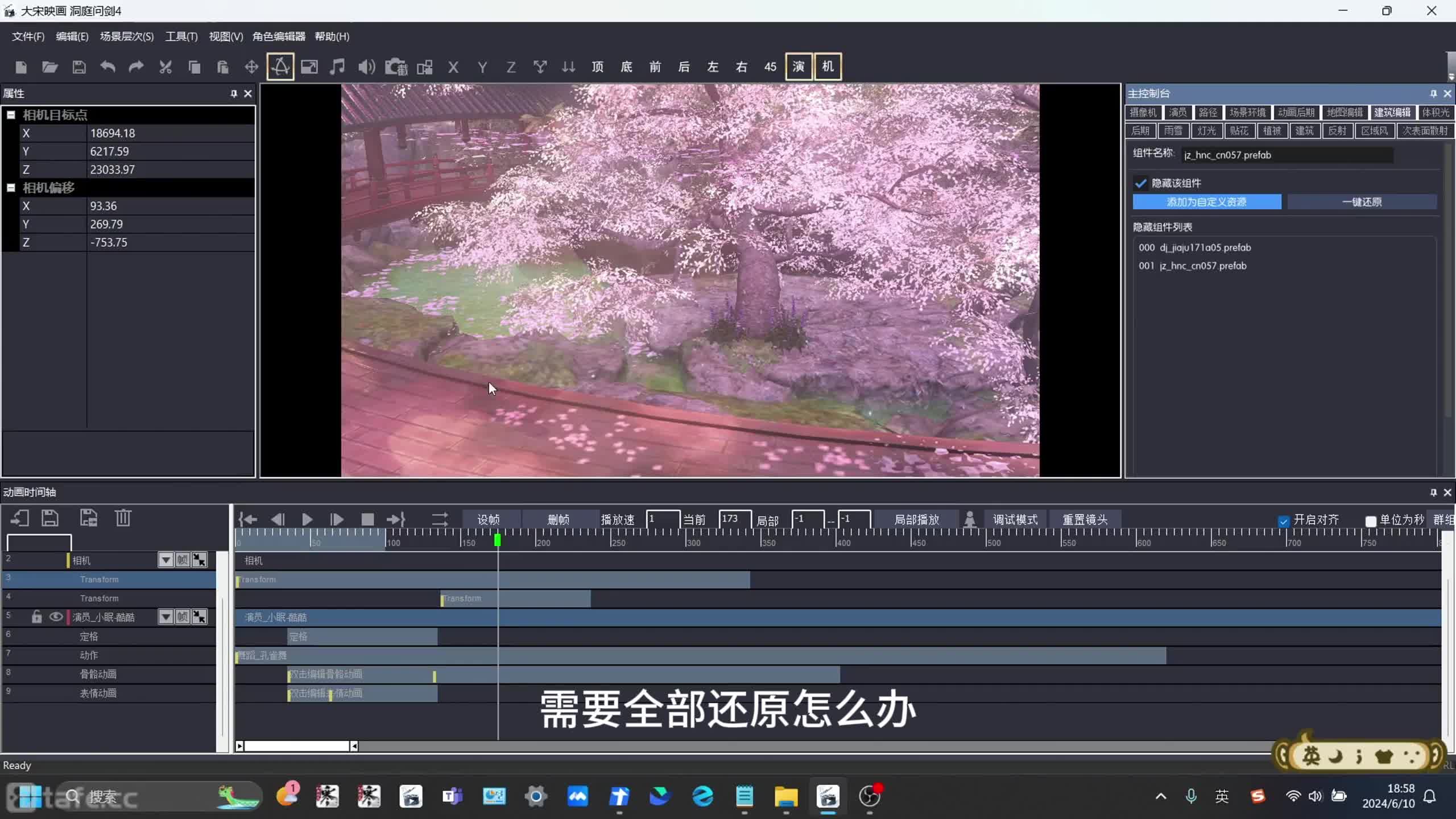Select the highlighted triangle transform tool

click(280, 67)
